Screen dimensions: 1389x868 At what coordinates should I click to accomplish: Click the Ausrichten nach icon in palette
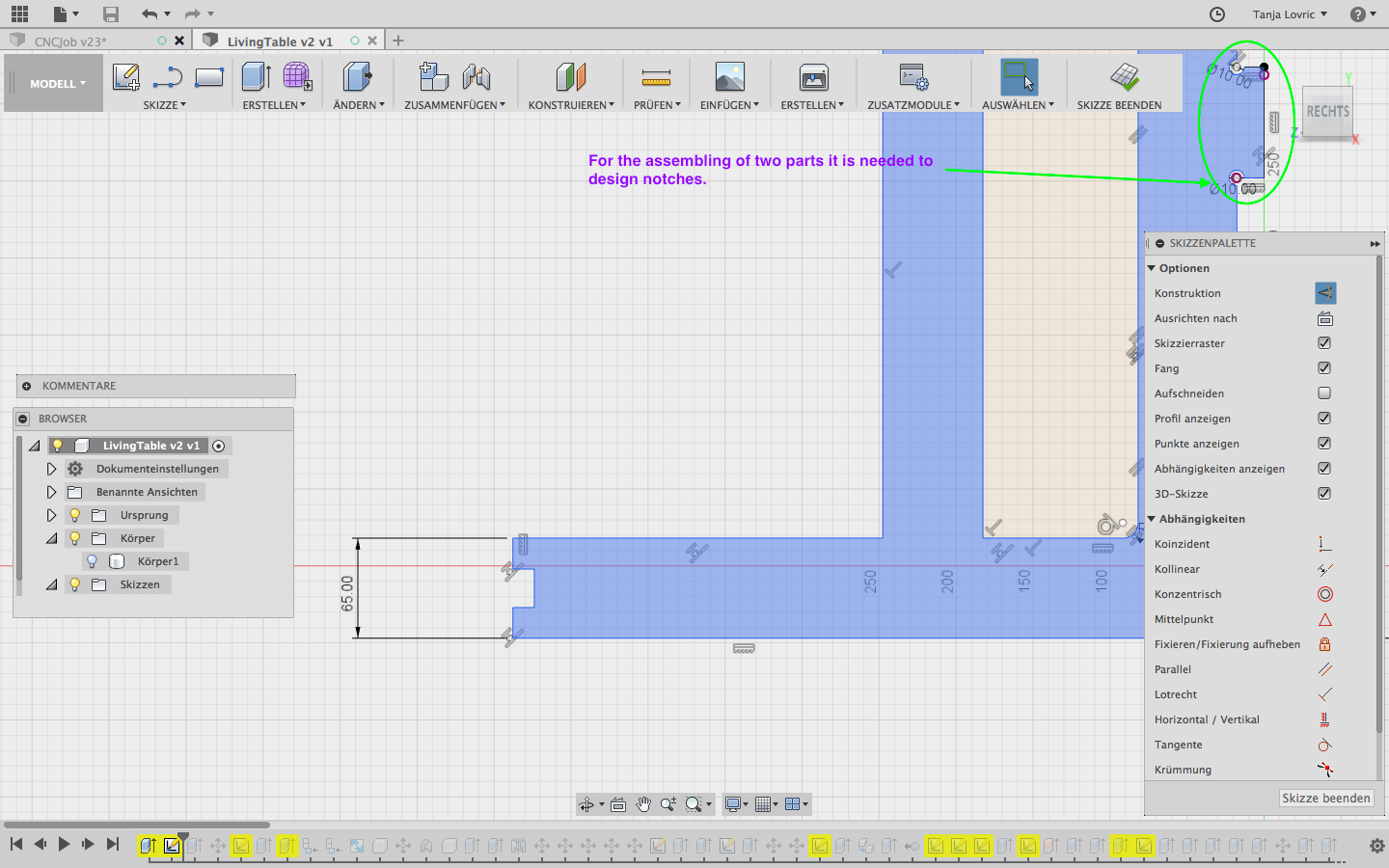[x=1325, y=318]
